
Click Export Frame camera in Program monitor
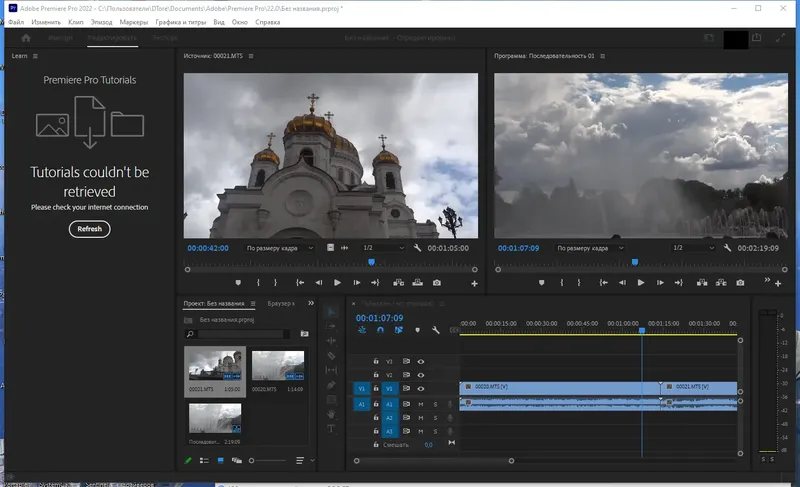click(740, 283)
